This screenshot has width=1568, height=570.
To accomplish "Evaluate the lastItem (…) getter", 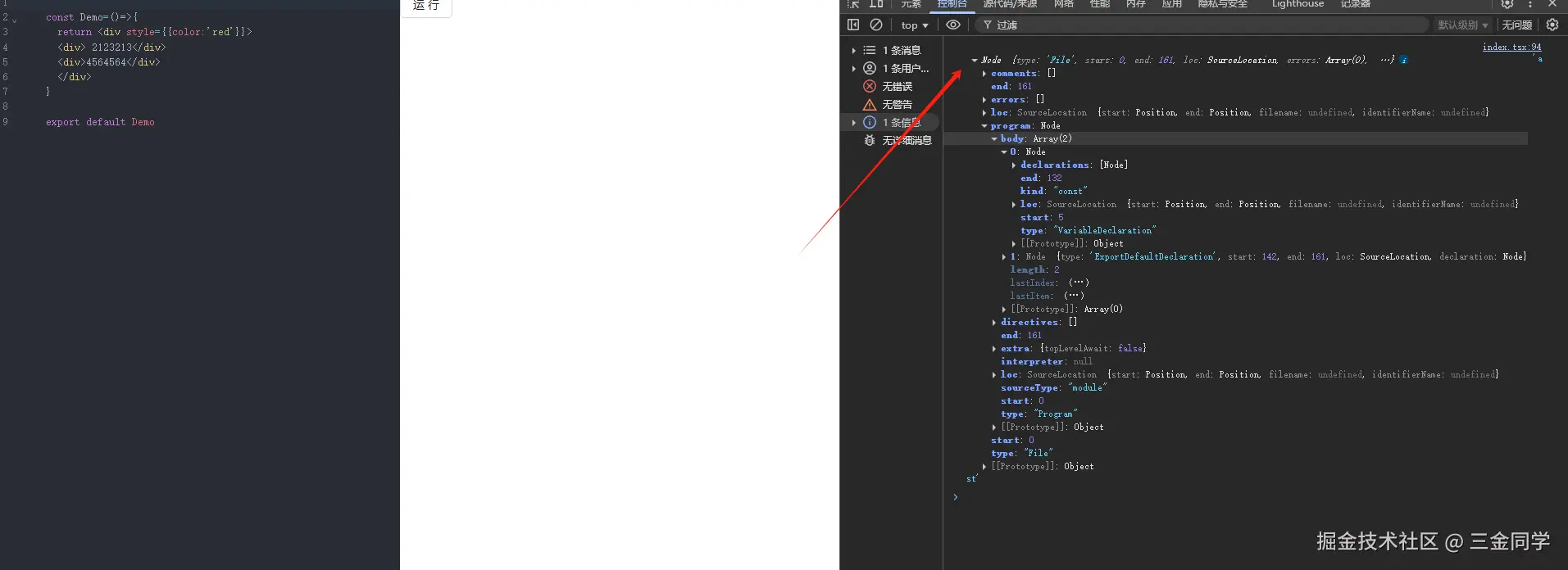I will click(x=1074, y=296).
